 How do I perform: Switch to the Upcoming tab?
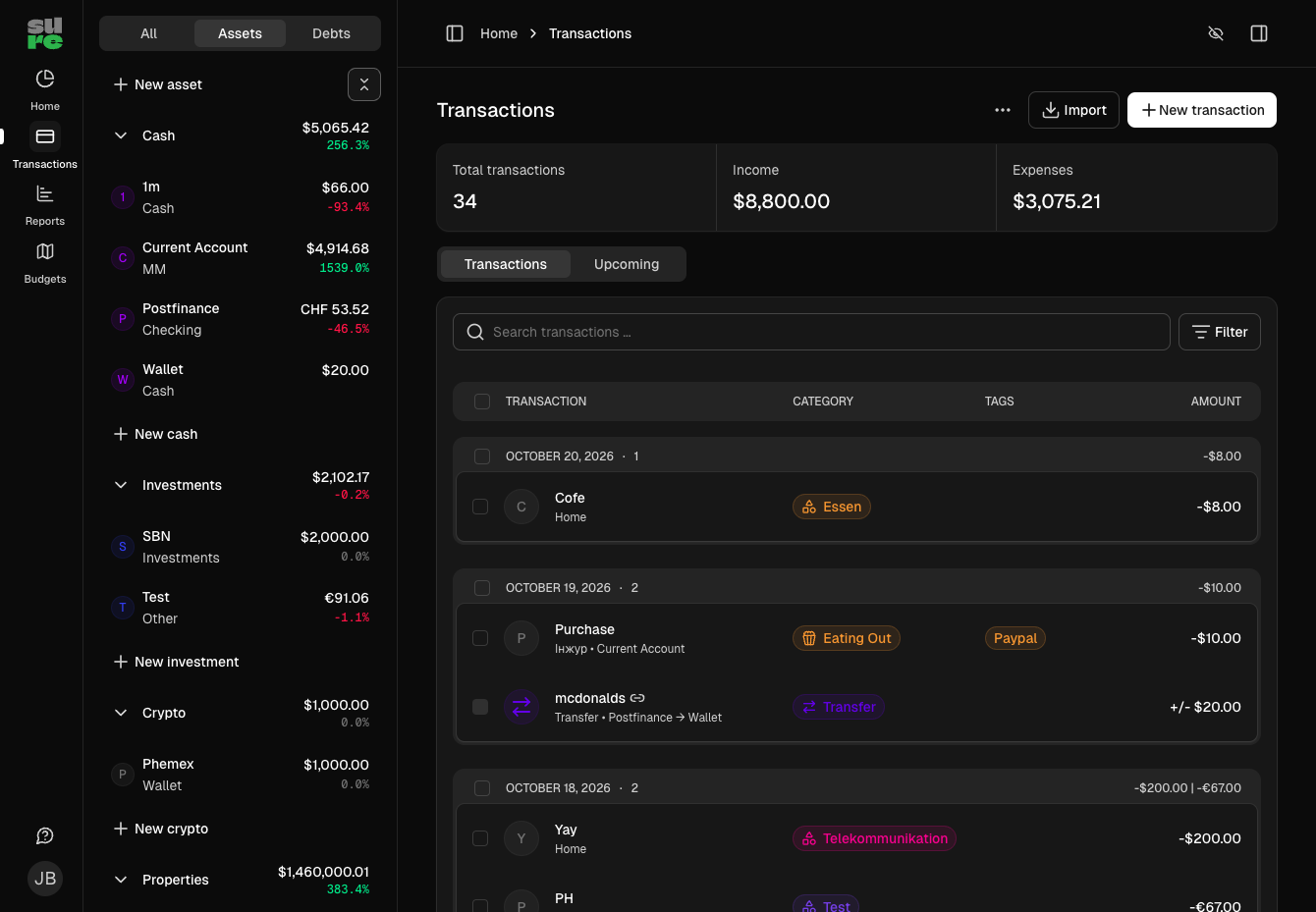tap(627, 264)
